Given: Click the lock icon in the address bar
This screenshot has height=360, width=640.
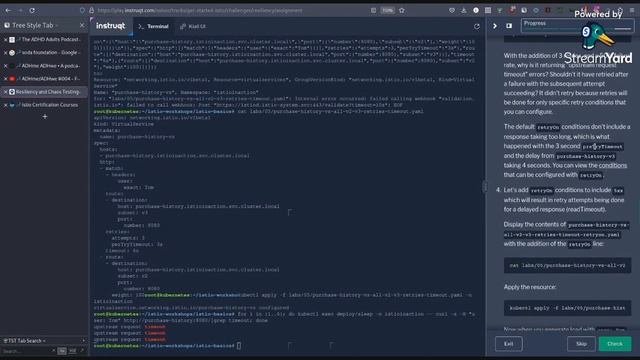Looking at the screenshot, I should [x=91, y=10].
